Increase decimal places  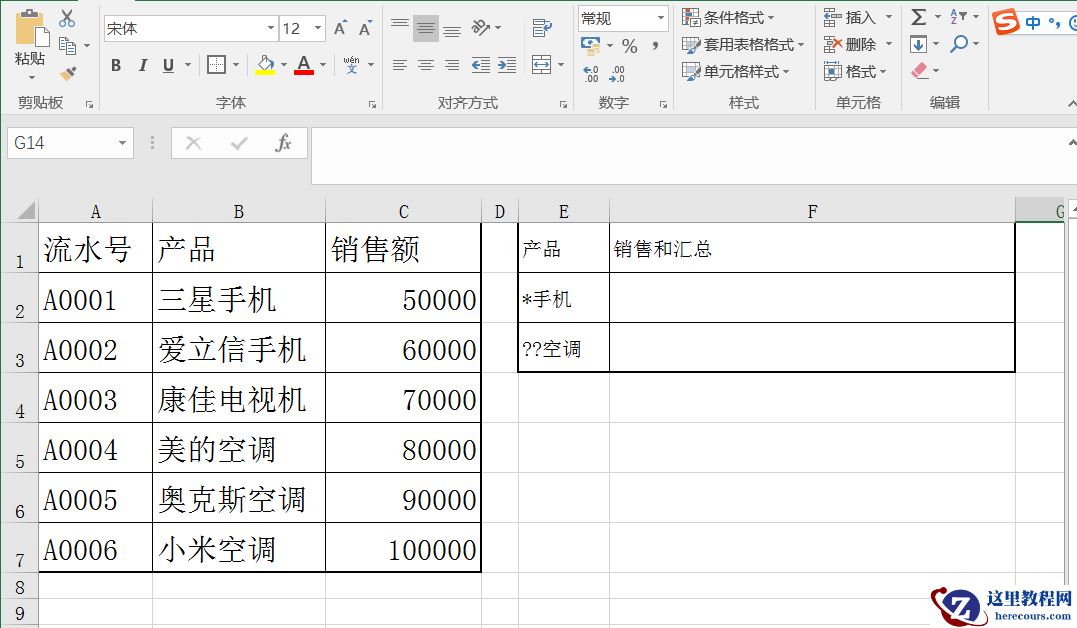(x=591, y=73)
